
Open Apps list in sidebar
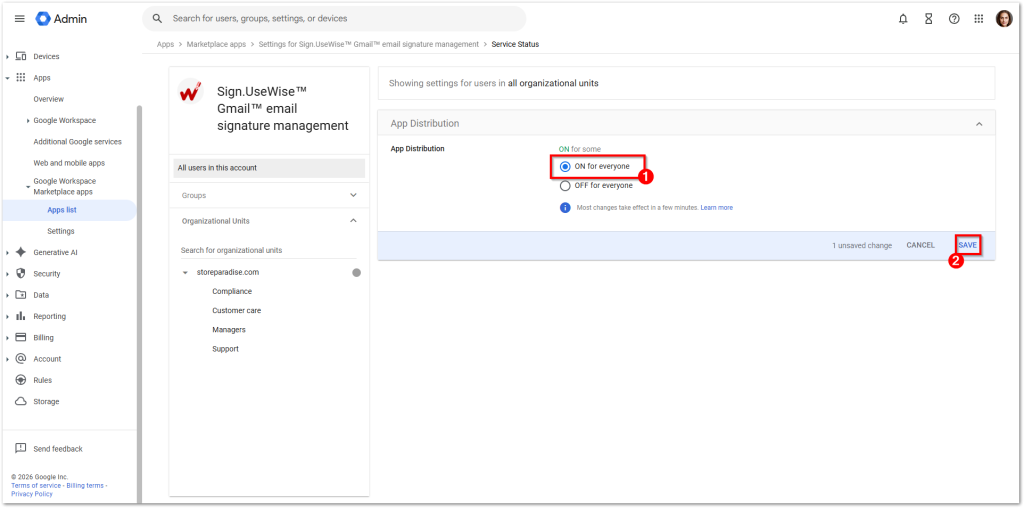coord(62,210)
